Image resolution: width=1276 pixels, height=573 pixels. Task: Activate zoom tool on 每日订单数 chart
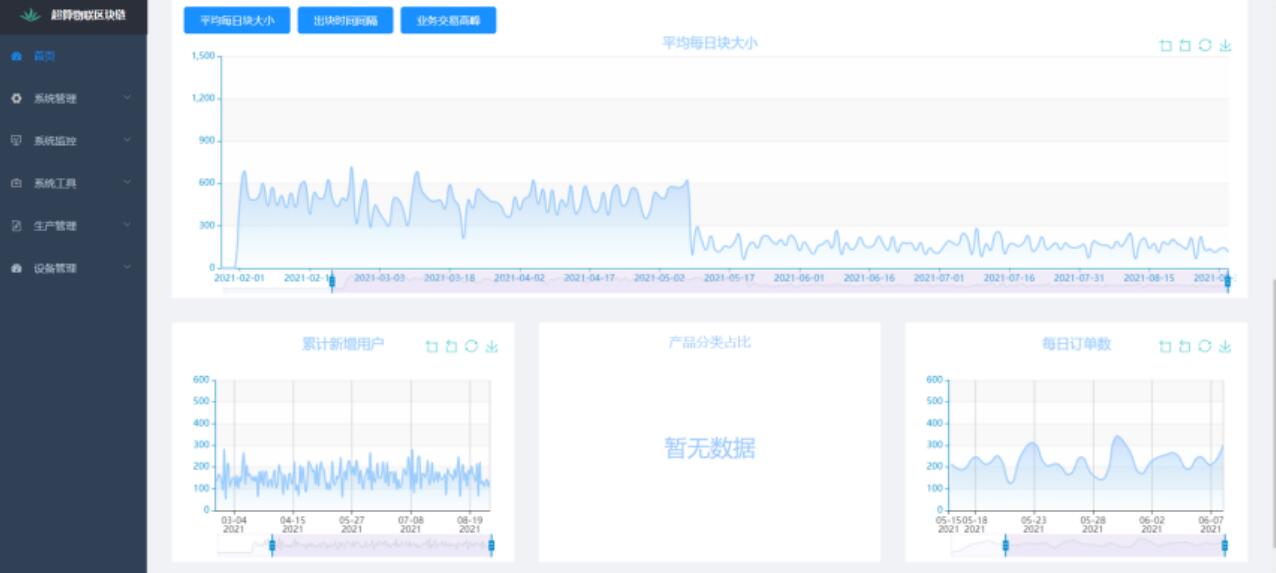click(x=1165, y=347)
